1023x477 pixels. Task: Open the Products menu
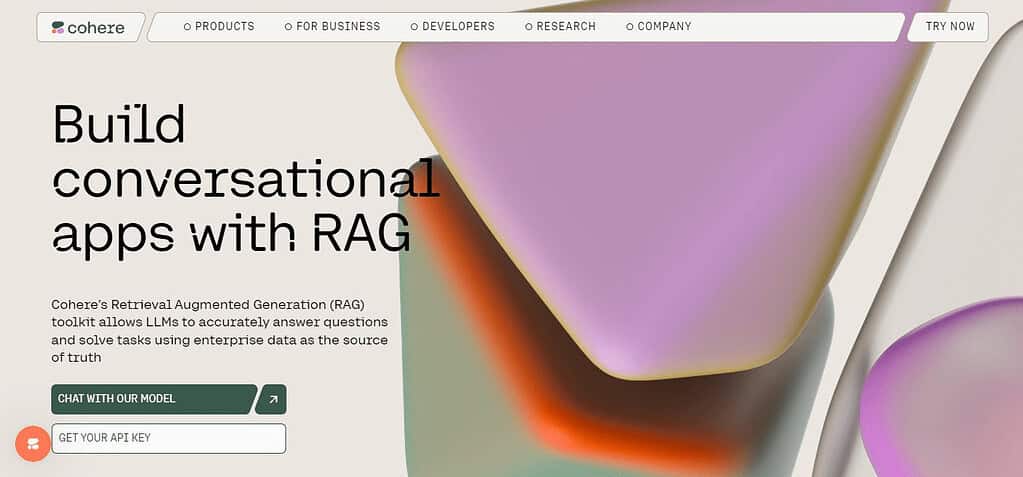(x=219, y=27)
